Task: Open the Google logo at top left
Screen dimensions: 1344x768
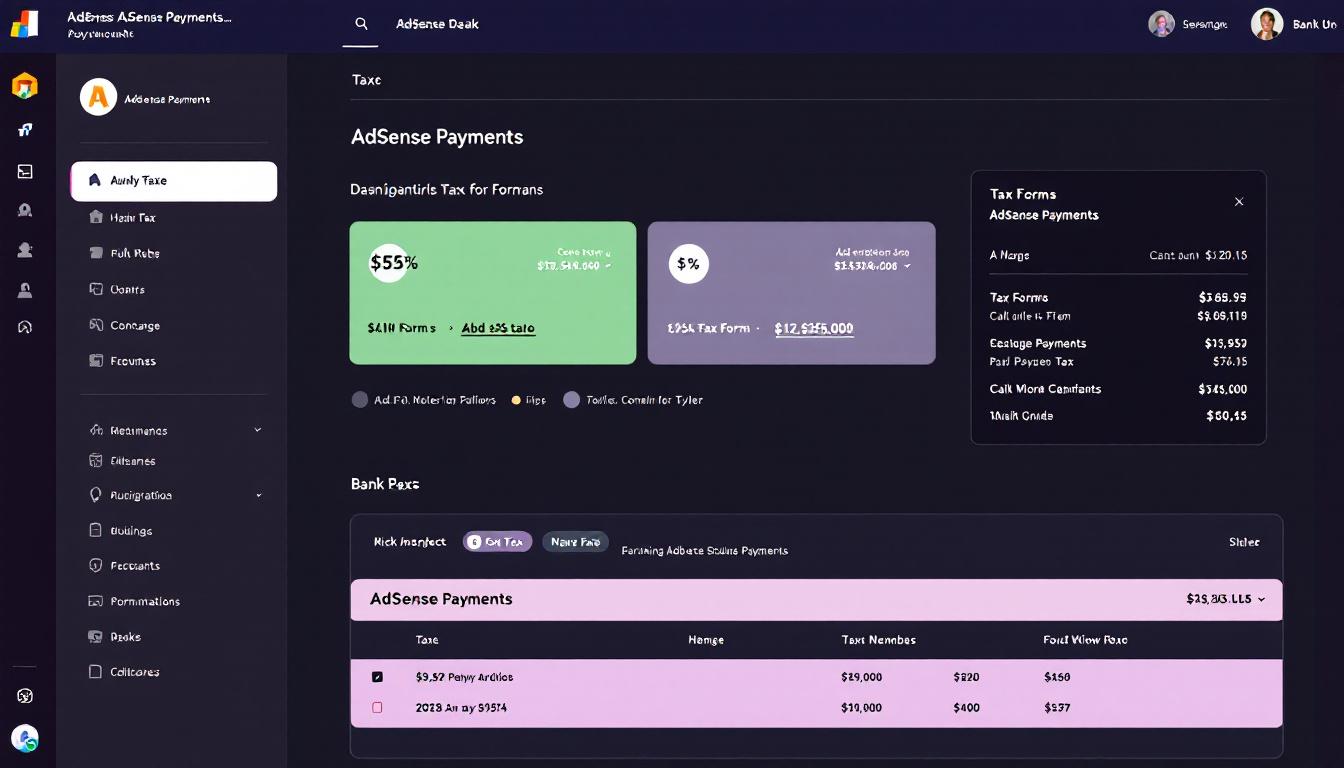Action: 25,24
